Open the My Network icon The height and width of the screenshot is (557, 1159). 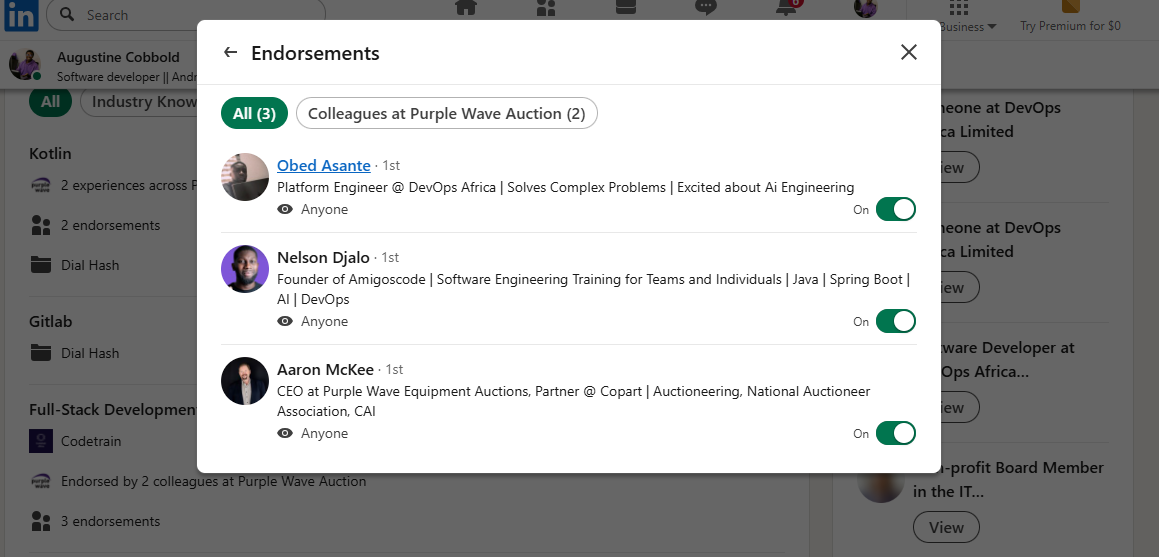tap(546, 7)
